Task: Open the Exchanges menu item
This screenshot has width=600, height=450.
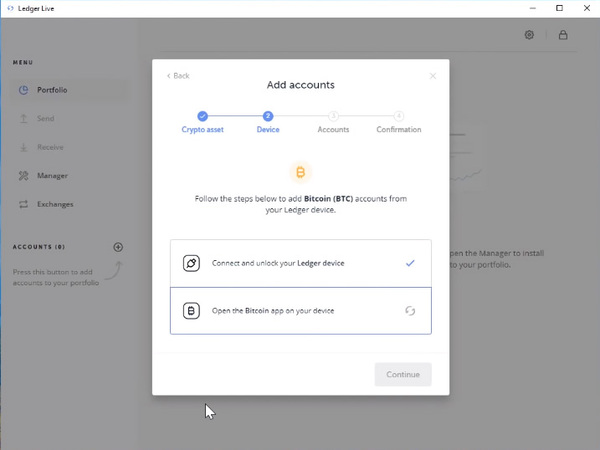Action: point(69,204)
